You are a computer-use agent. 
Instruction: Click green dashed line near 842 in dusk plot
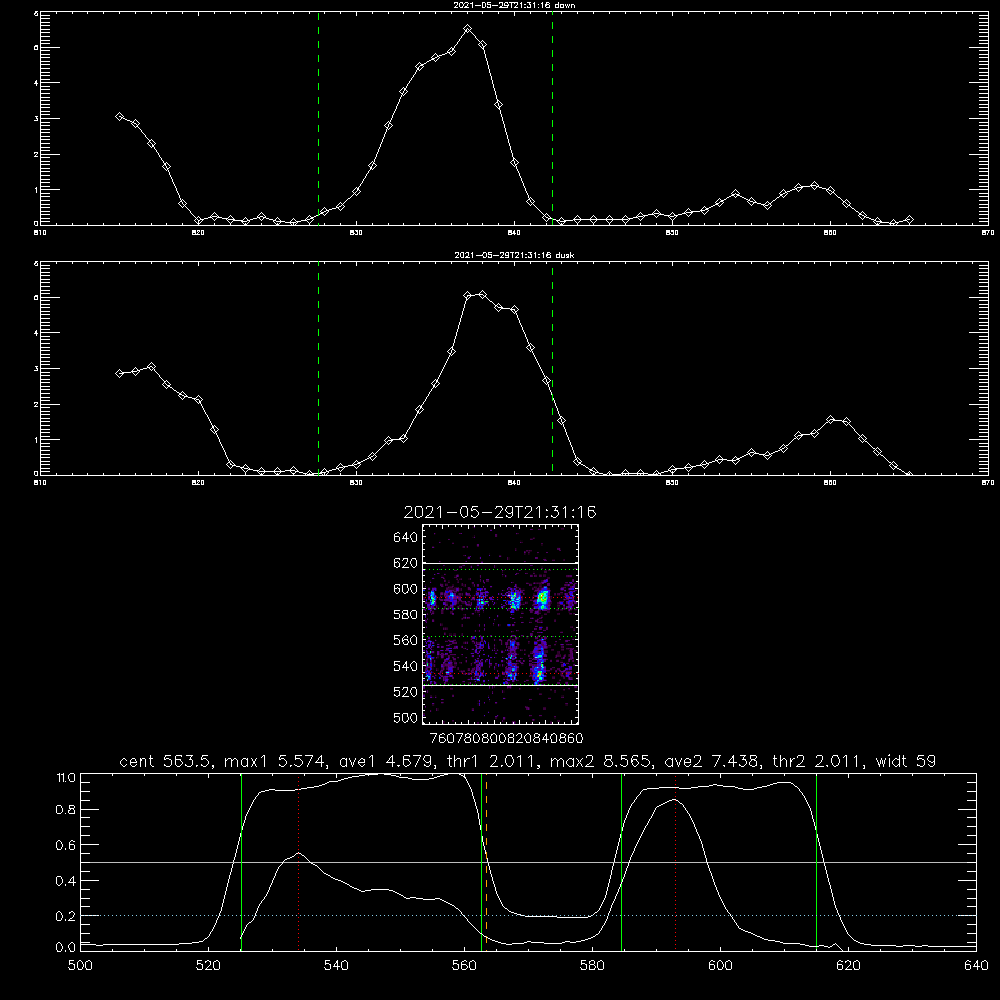pyautogui.click(x=552, y=368)
